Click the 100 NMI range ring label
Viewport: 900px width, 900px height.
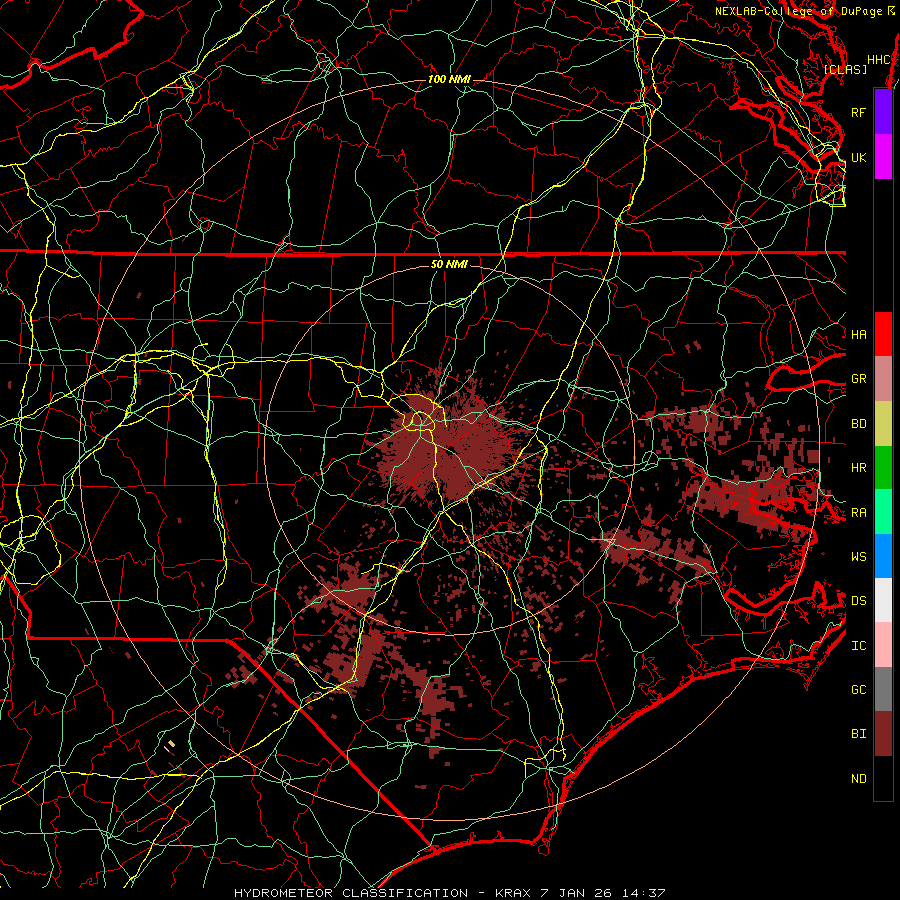[449, 79]
